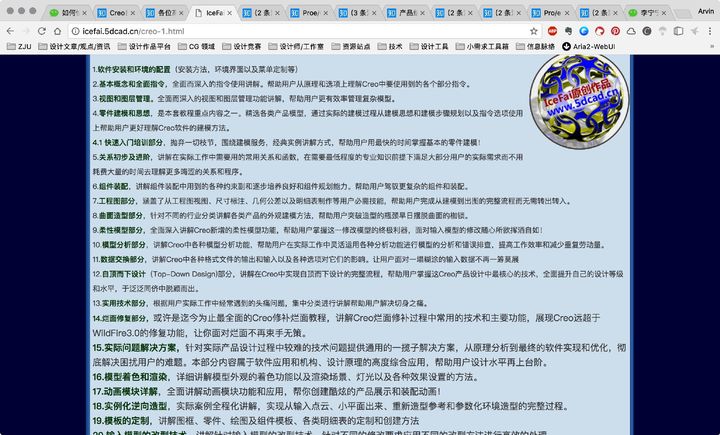This screenshot has width=720, height=435.
Task: Open the 设计工具 bookmarks folder
Action: pyautogui.click(x=429, y=46)
